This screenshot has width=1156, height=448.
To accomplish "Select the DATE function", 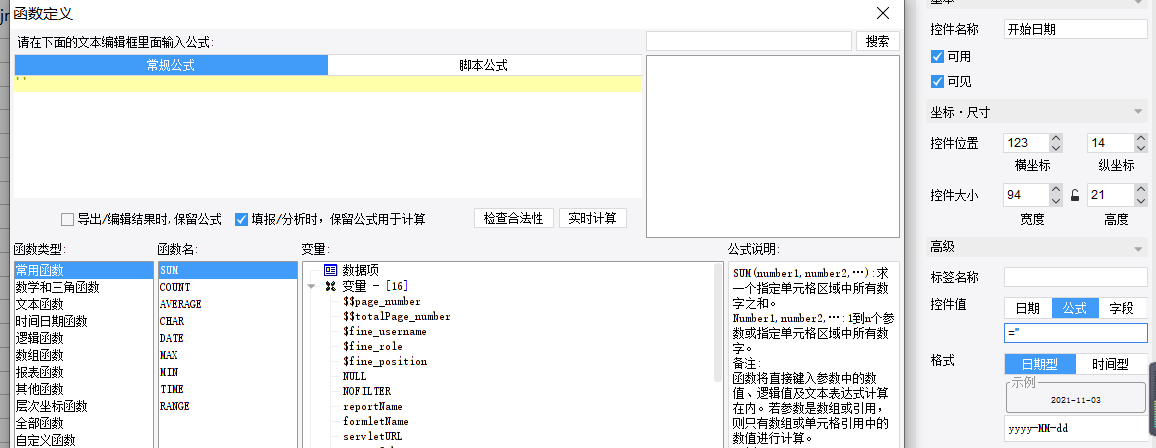I will tap(228, 338).
